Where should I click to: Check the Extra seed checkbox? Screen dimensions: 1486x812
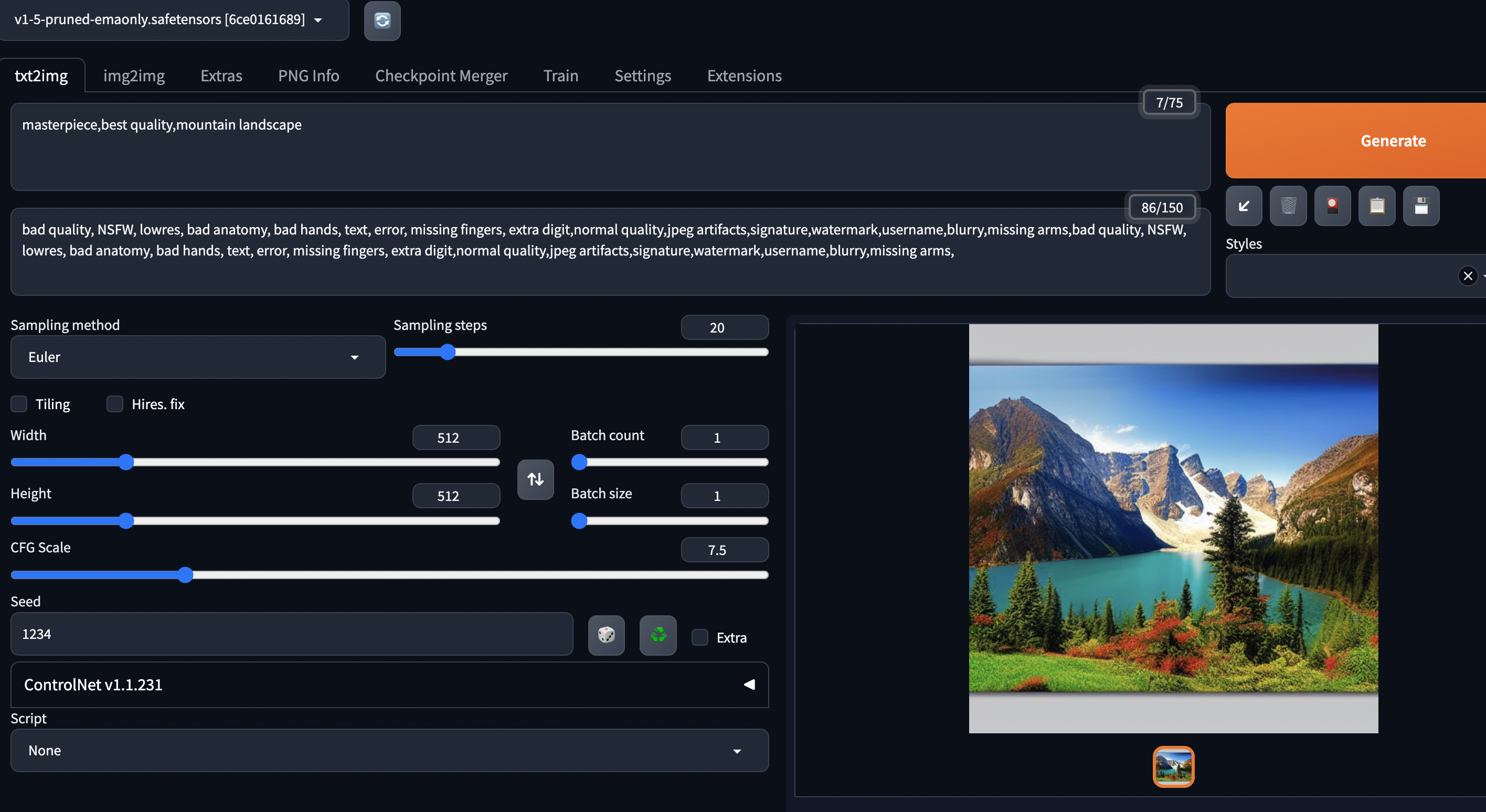click(700, 637)
